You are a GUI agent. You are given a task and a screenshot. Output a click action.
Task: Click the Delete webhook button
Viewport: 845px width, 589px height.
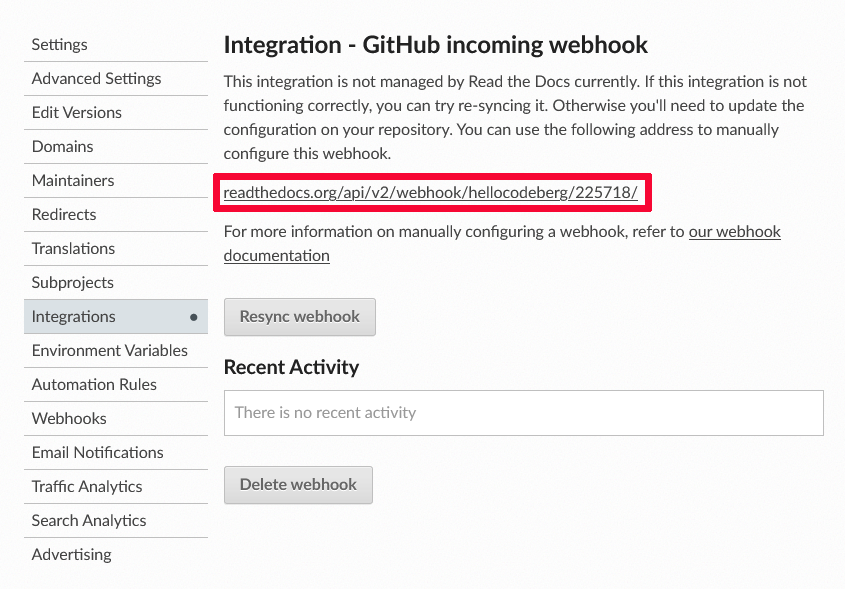tap(298, 484)
